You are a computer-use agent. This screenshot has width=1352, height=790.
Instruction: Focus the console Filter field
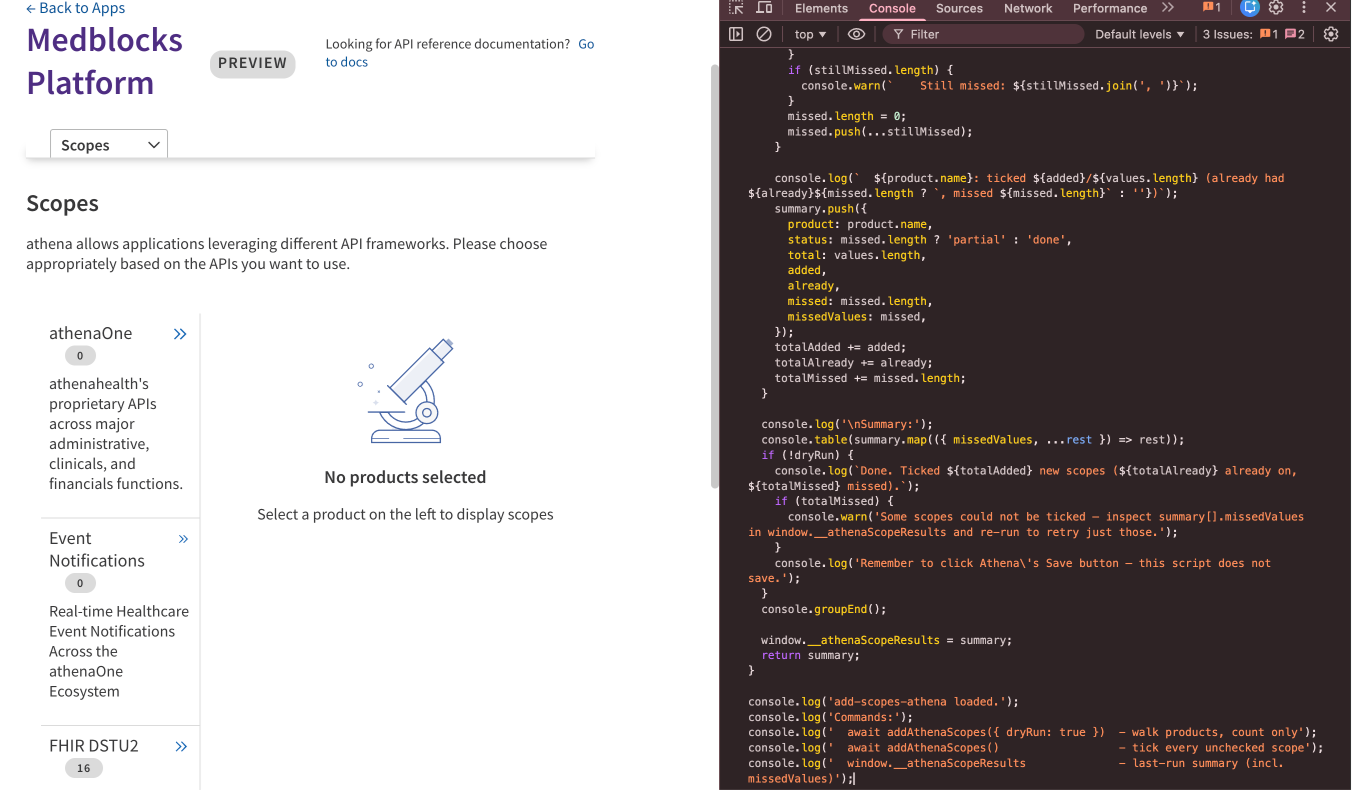(x=983, y=34)
